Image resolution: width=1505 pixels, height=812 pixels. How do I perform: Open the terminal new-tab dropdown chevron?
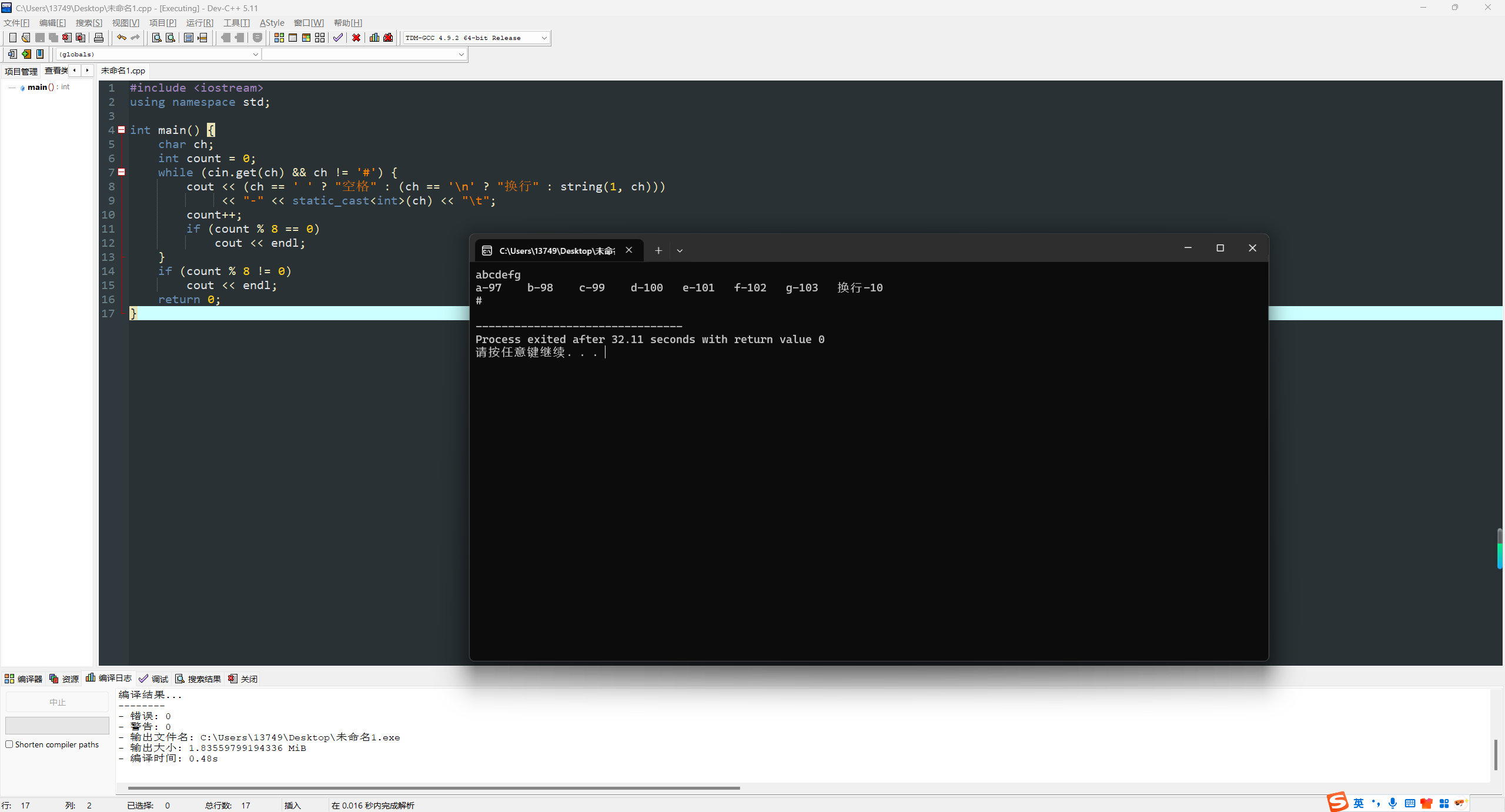coord(680,251)
